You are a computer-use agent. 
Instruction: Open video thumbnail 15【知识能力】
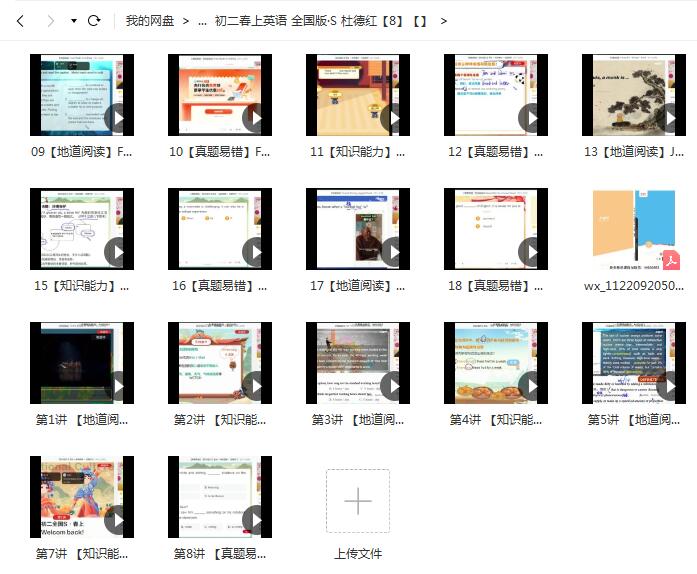click(x=82, y=229)
